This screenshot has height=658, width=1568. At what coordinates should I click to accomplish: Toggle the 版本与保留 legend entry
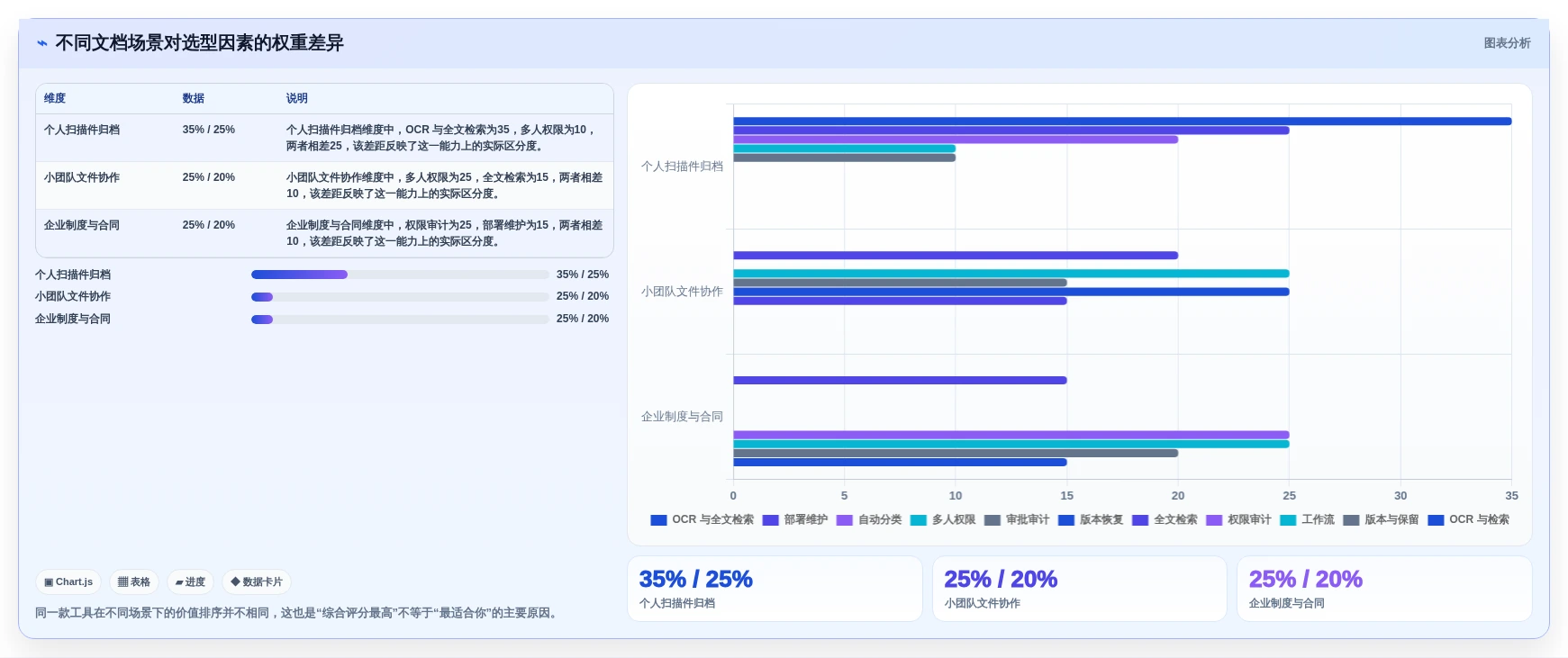pyautogui.click(x=1381, y=520)
